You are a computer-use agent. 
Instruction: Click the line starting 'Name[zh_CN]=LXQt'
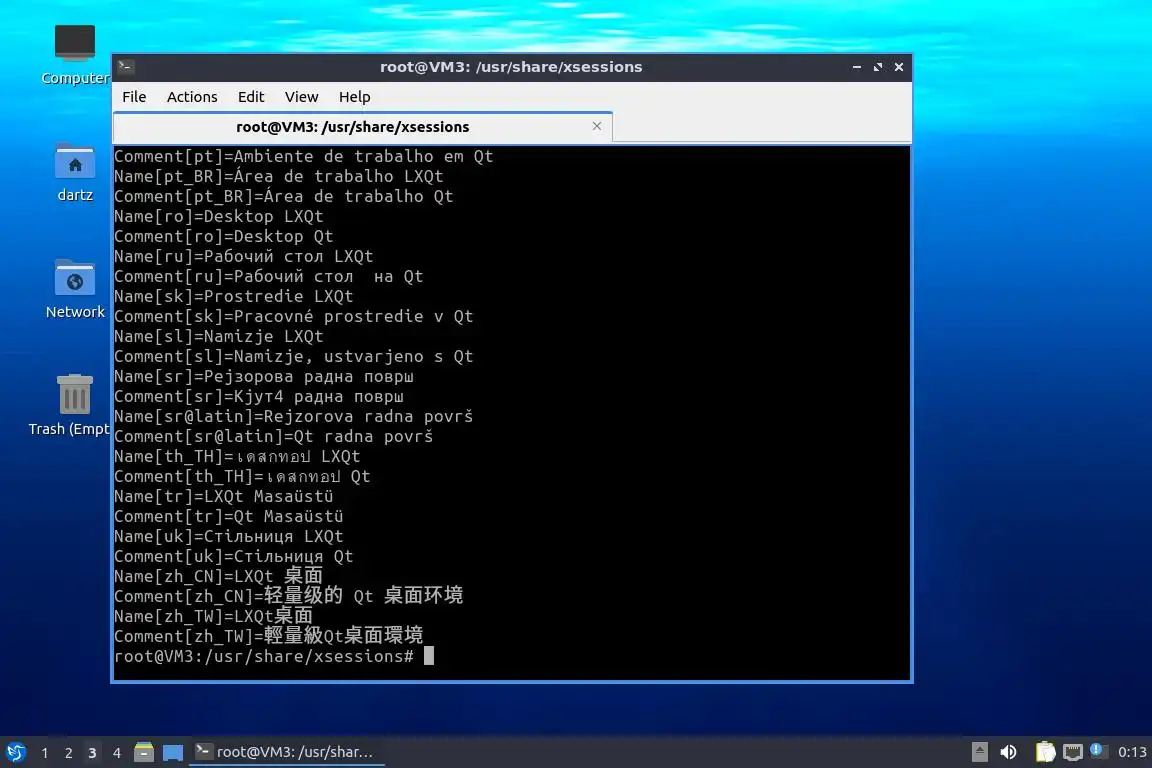tap(218, 576)
